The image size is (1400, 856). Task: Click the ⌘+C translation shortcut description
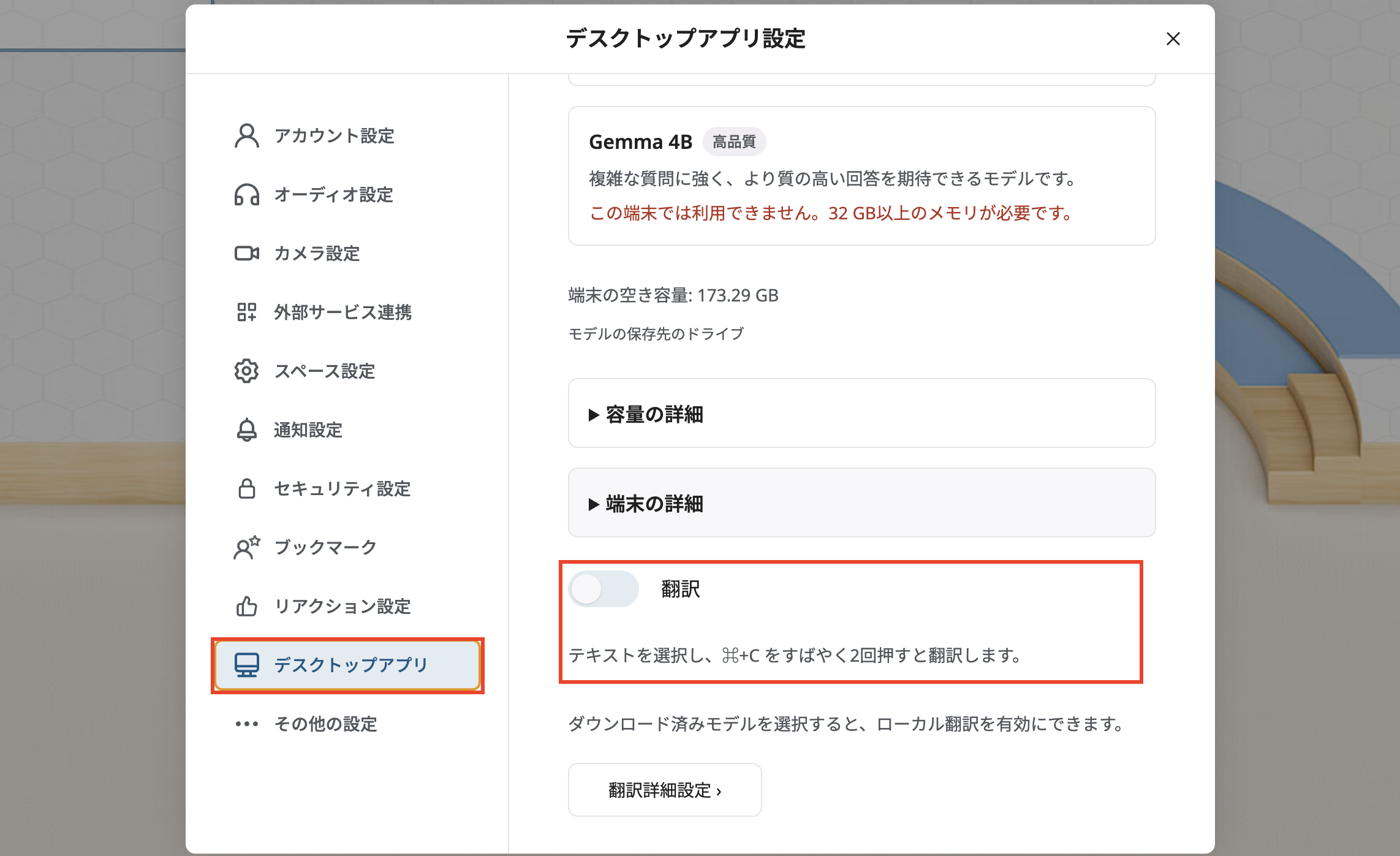click(795, 656)
